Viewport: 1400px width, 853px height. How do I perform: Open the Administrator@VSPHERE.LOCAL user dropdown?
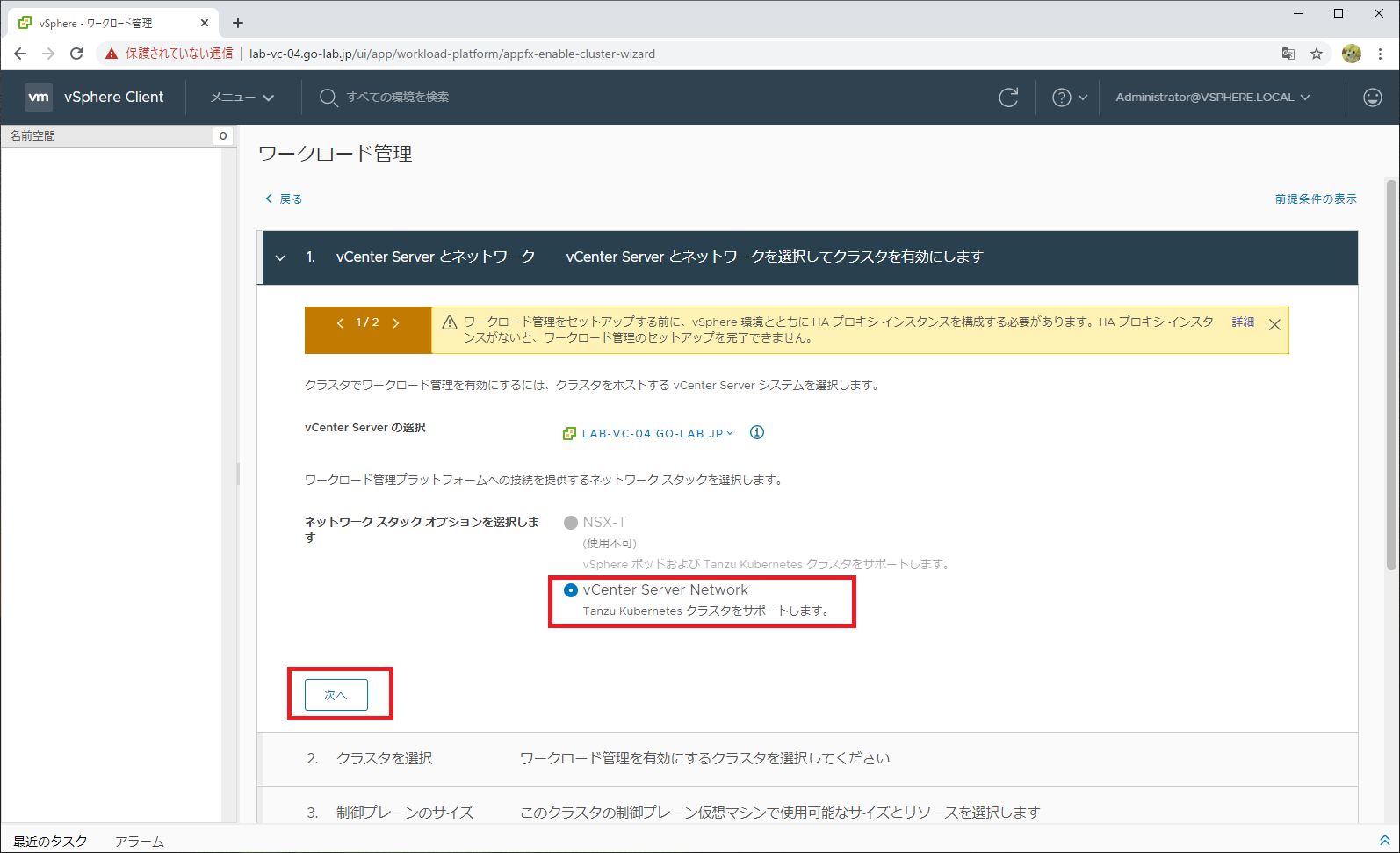tap(1213, 98)
